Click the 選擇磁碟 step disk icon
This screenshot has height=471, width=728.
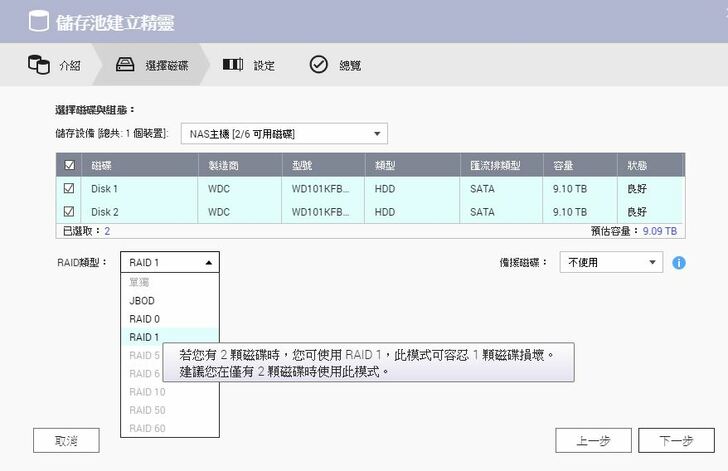tap(125, 65)
